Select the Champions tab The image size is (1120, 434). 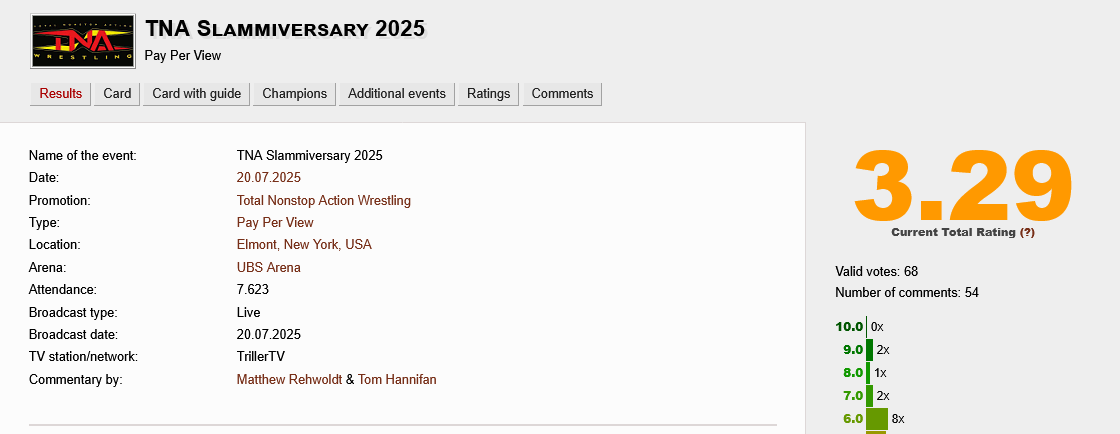[294, 94]
